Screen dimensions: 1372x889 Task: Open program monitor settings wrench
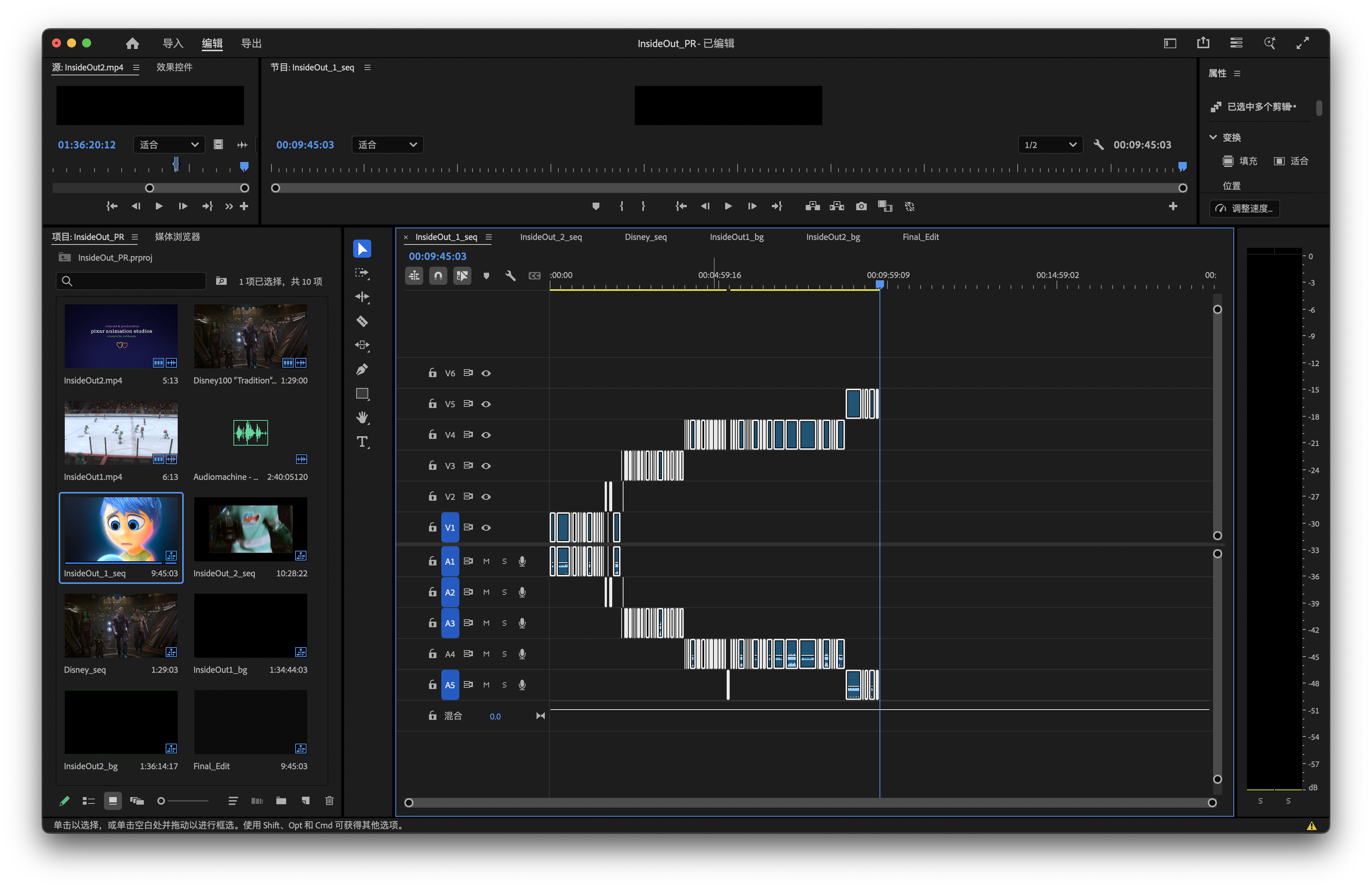click(x=1099, y=145)
